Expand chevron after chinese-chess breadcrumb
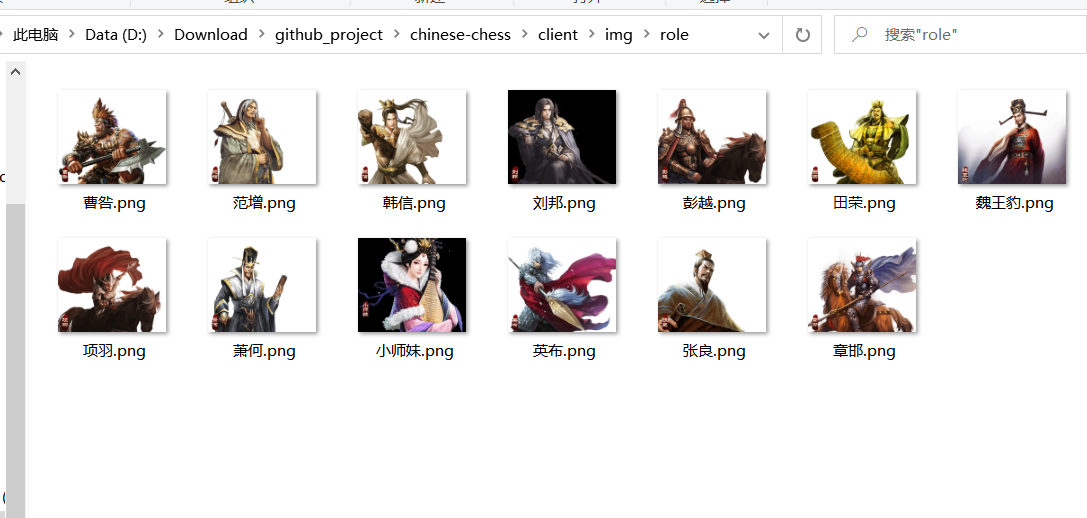1087x518 pixels. (525, 35)
